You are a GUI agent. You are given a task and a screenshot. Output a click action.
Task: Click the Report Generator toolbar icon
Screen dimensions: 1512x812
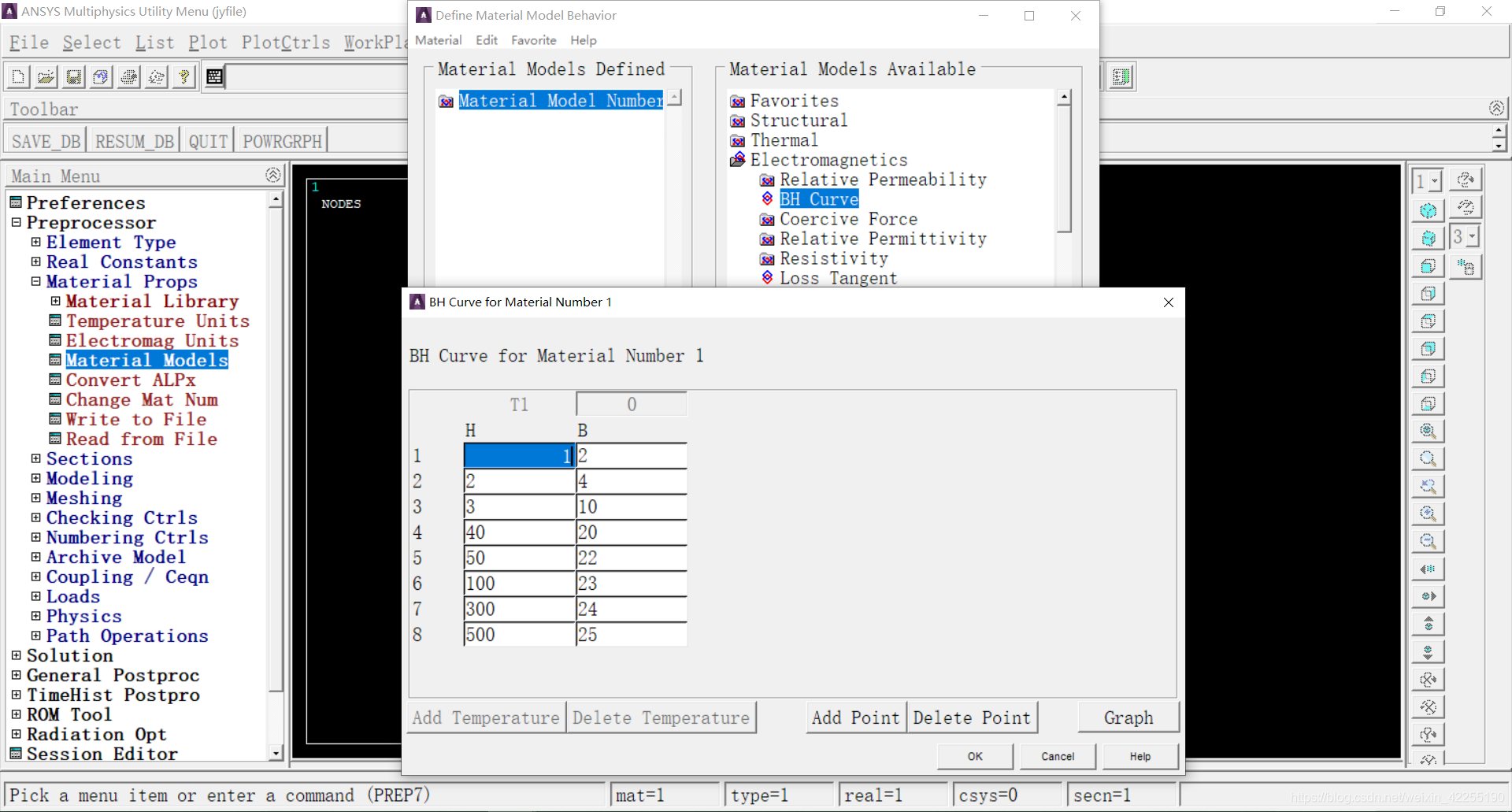pos(1121,76)
